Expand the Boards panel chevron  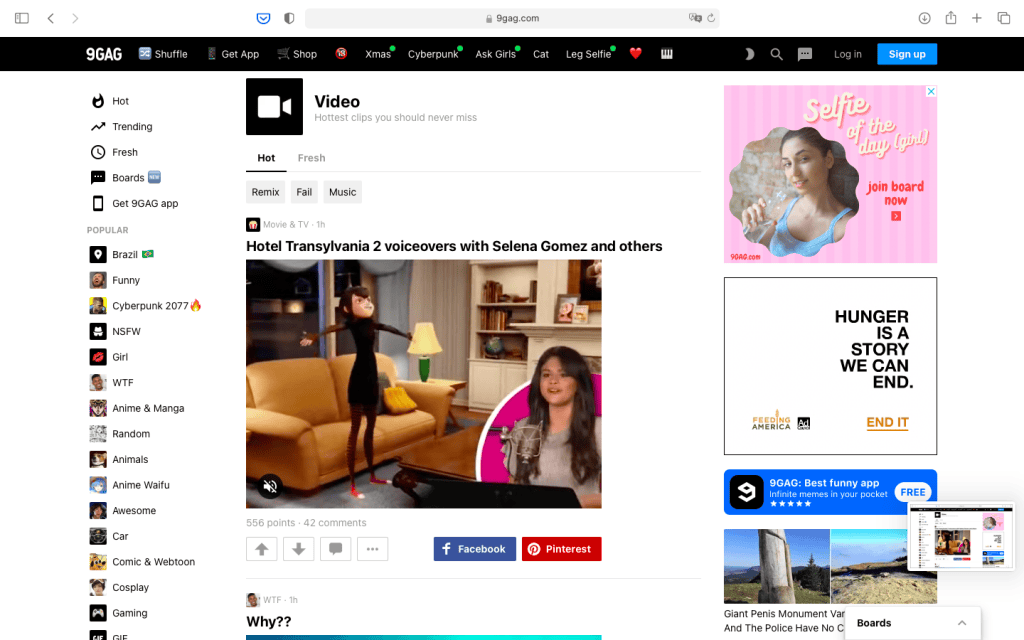(x=961, y=623)
